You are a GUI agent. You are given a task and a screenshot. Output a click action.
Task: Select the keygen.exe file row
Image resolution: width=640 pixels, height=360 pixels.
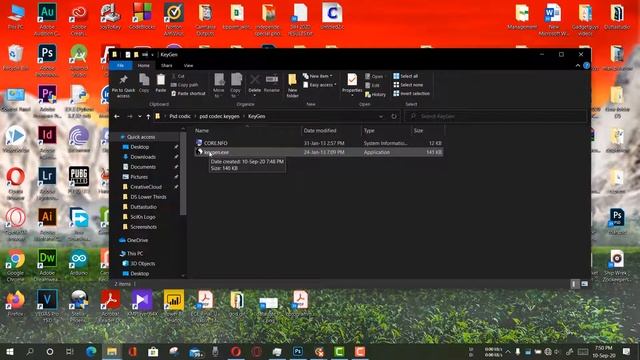318,152
